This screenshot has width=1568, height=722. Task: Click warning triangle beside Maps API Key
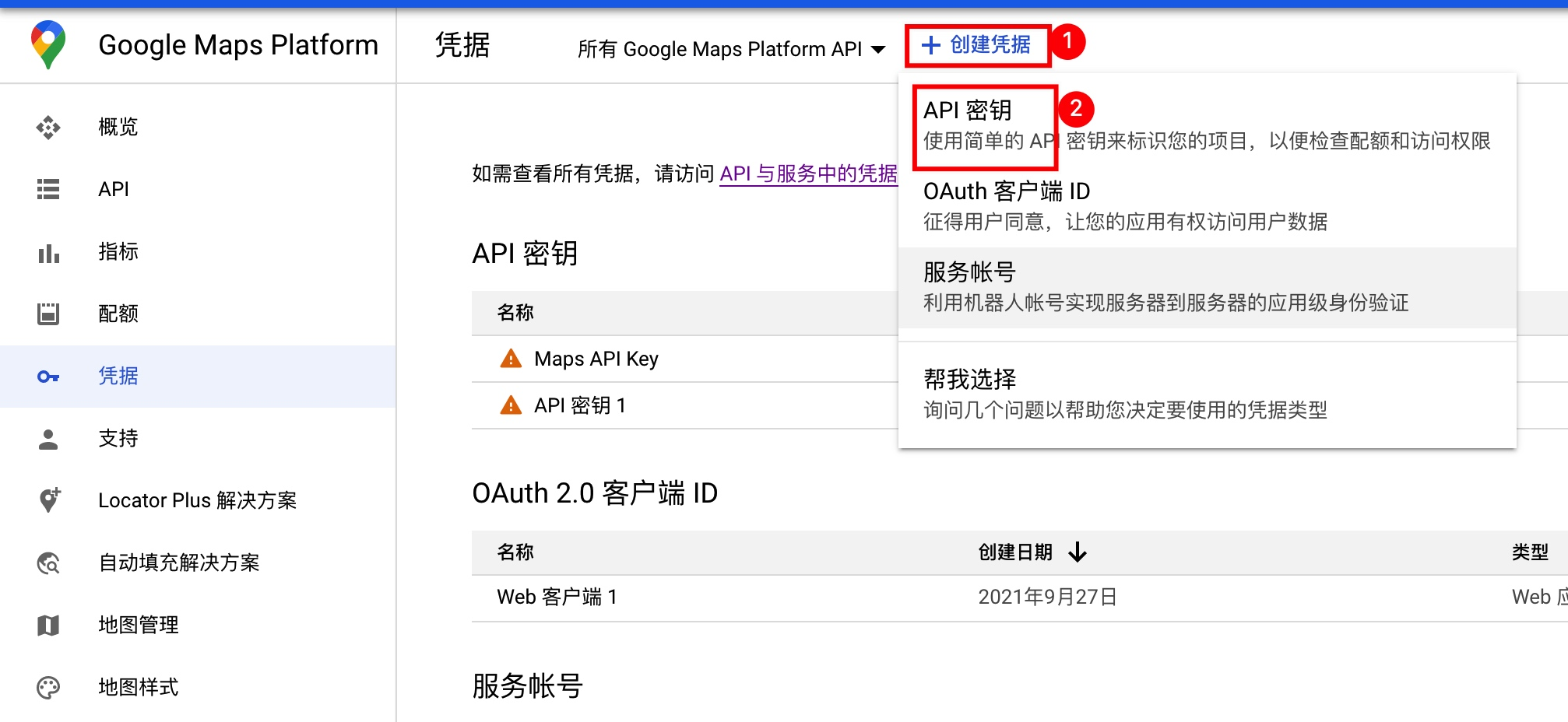click(511, 359)
